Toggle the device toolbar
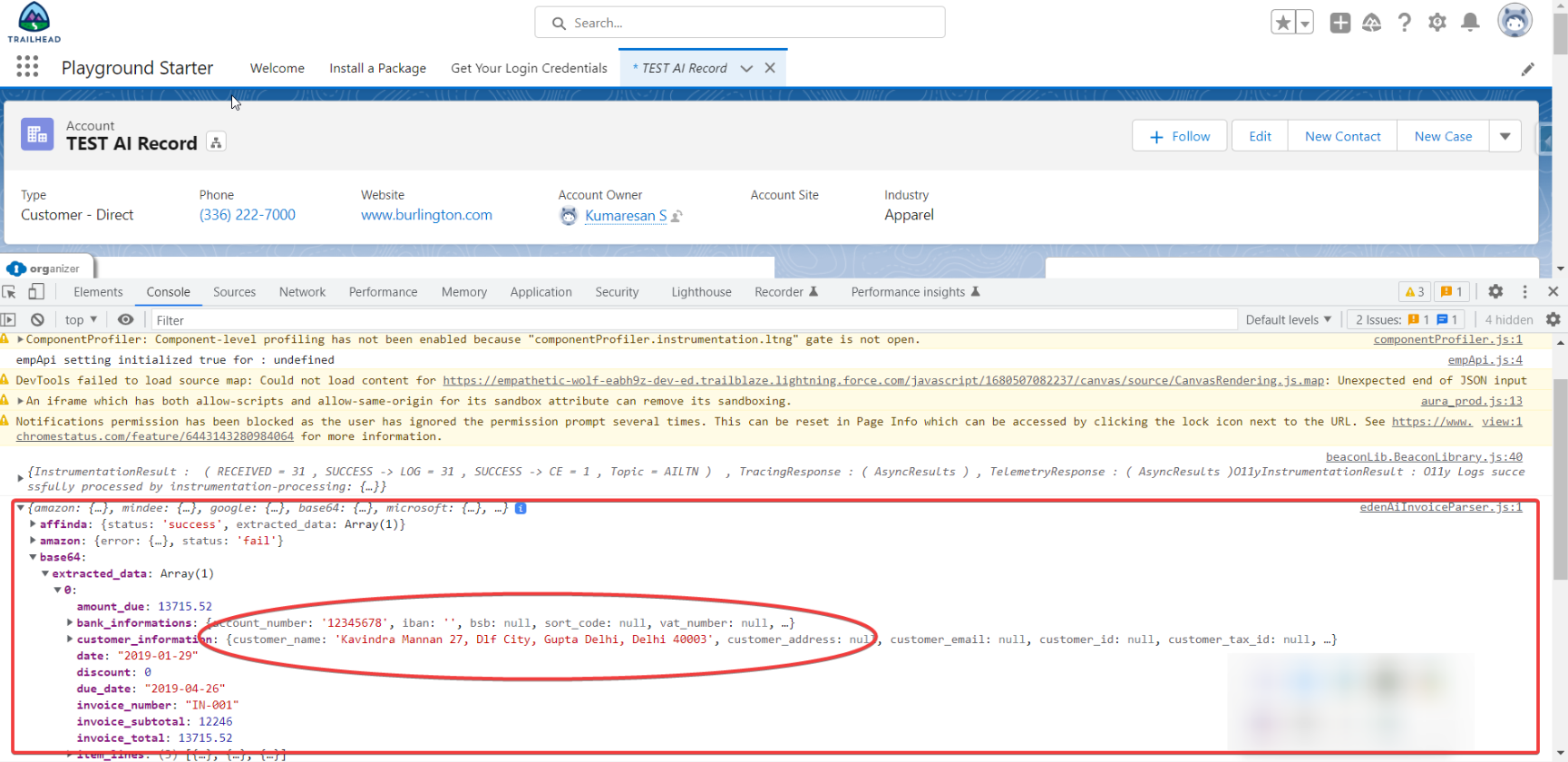 (x=36, y=292)
